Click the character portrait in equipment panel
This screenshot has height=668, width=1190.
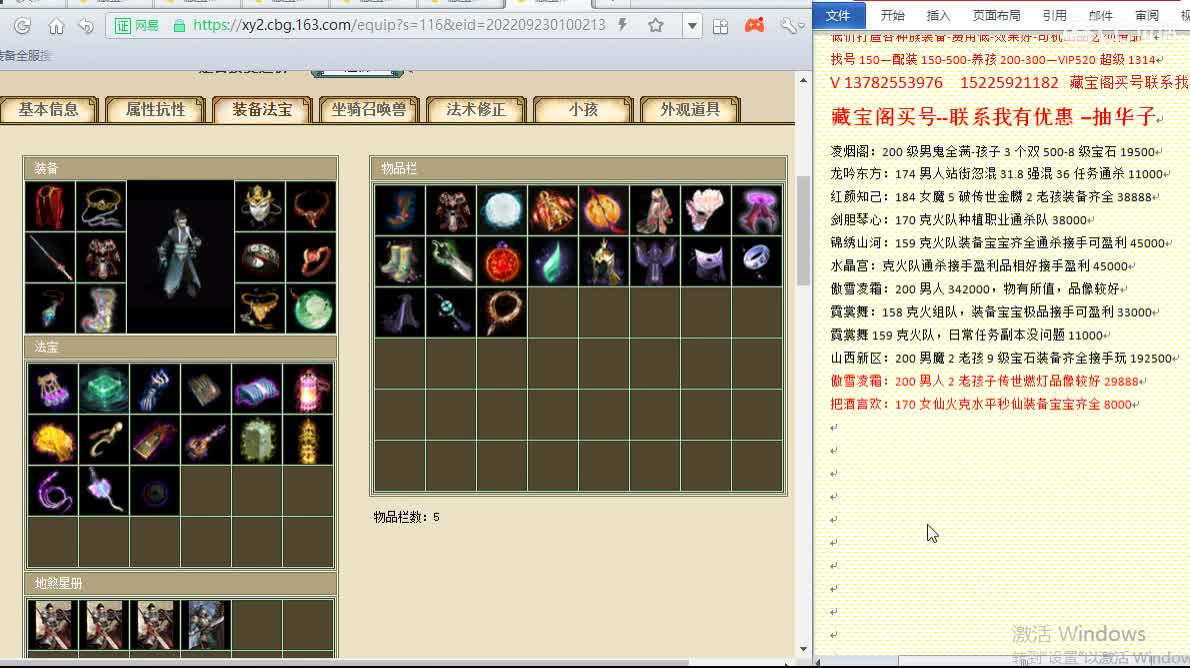181,257
